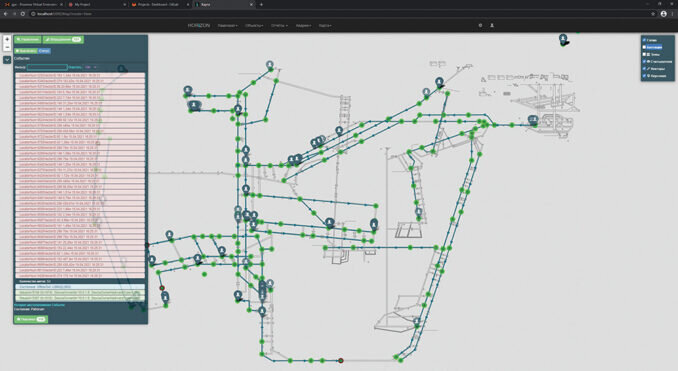
Task: Select the grouped marker at the right route end
Action: coord(533,120)
